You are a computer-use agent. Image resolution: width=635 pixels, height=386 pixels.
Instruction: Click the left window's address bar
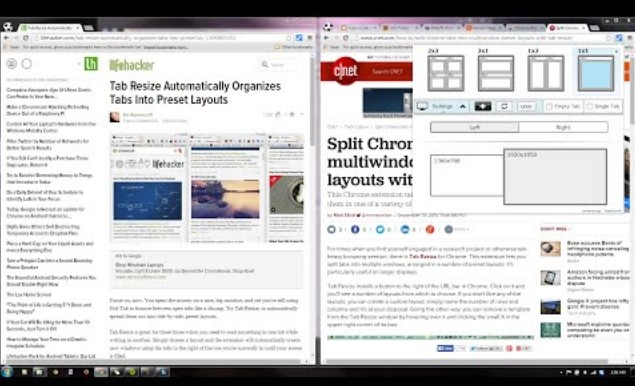coord(162,38)
